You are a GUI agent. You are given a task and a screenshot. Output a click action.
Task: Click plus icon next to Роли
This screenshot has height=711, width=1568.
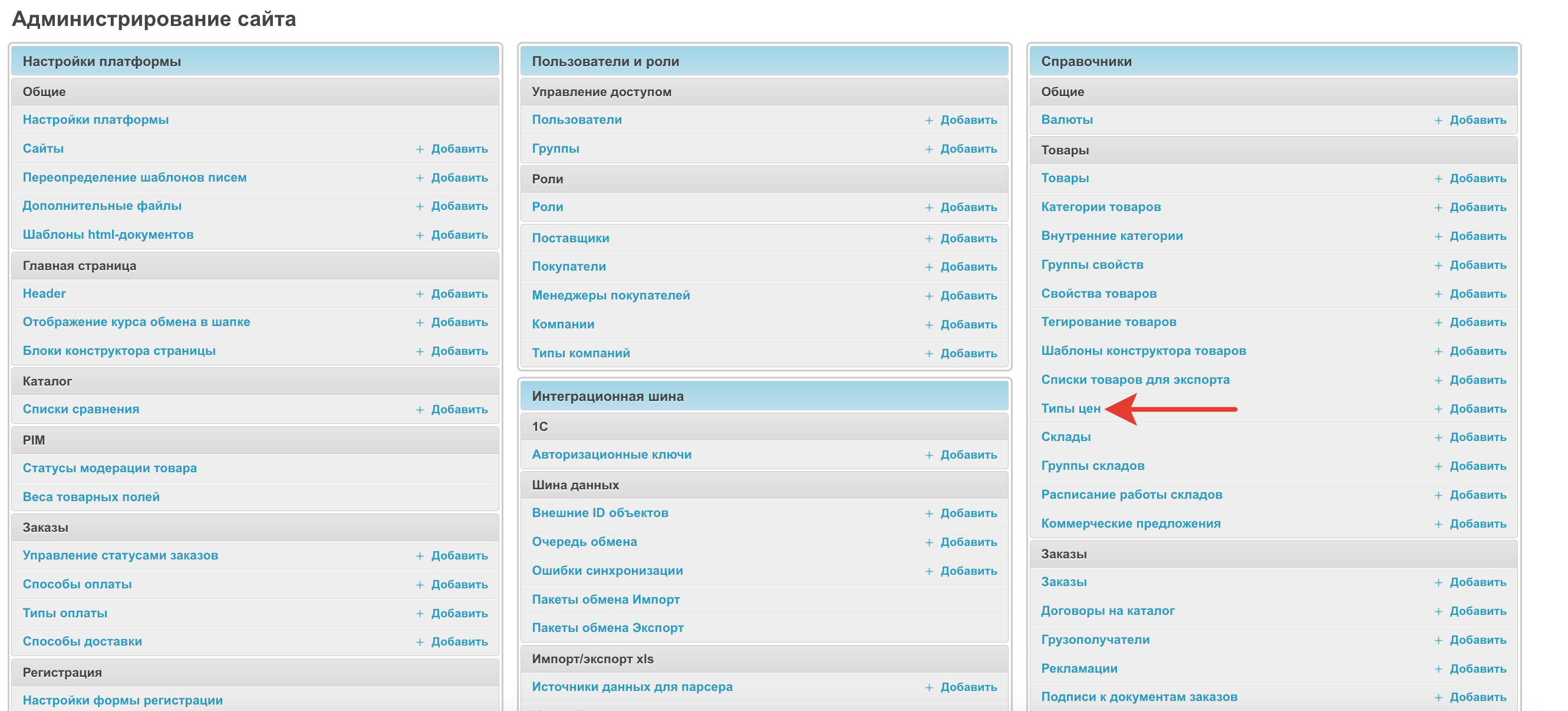(x=929, y=208)
